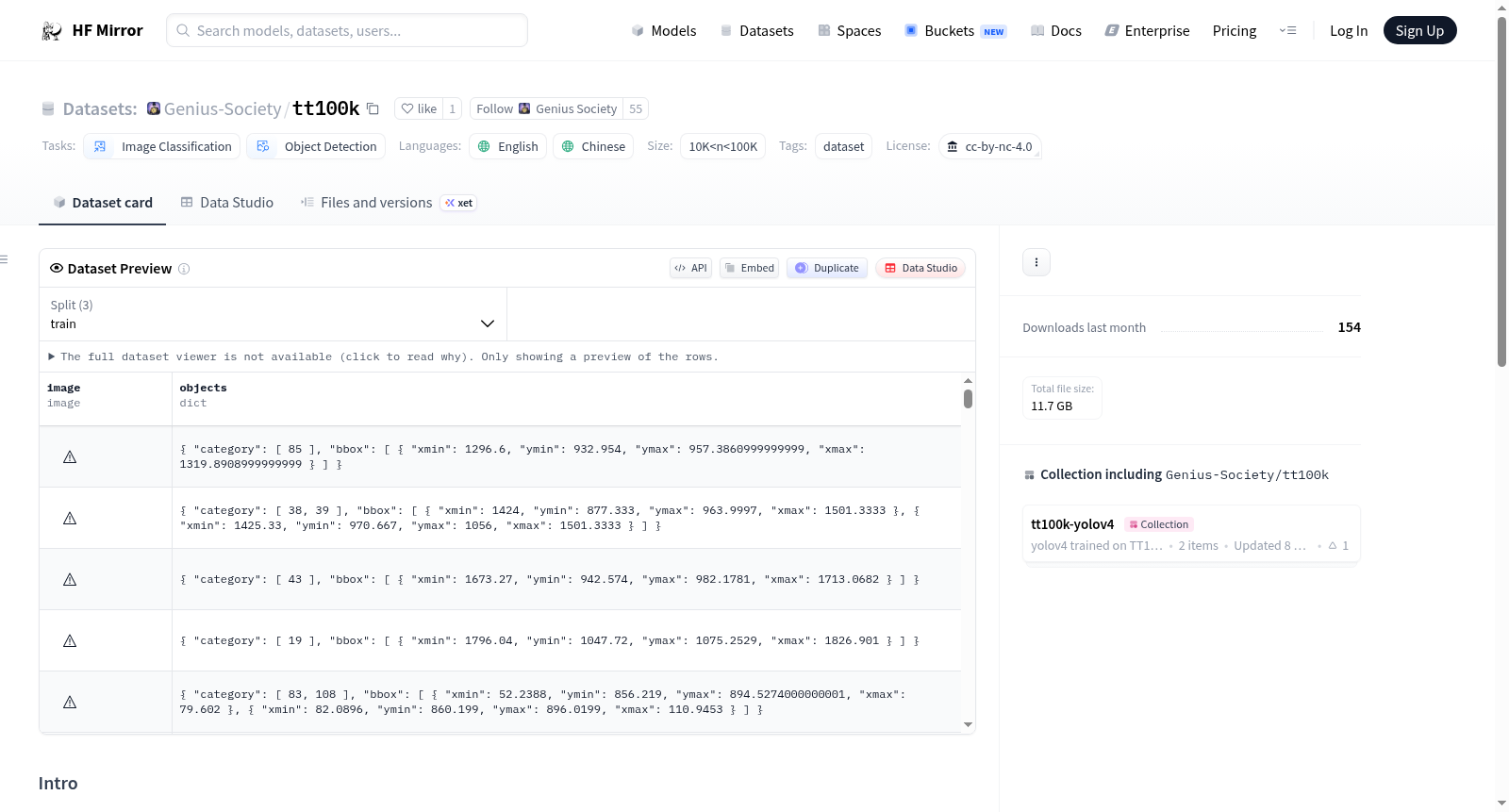Select the Chinese language tag
This screenshot has width=1509, height=812.
pyautogui.click(x=593, y=146)
